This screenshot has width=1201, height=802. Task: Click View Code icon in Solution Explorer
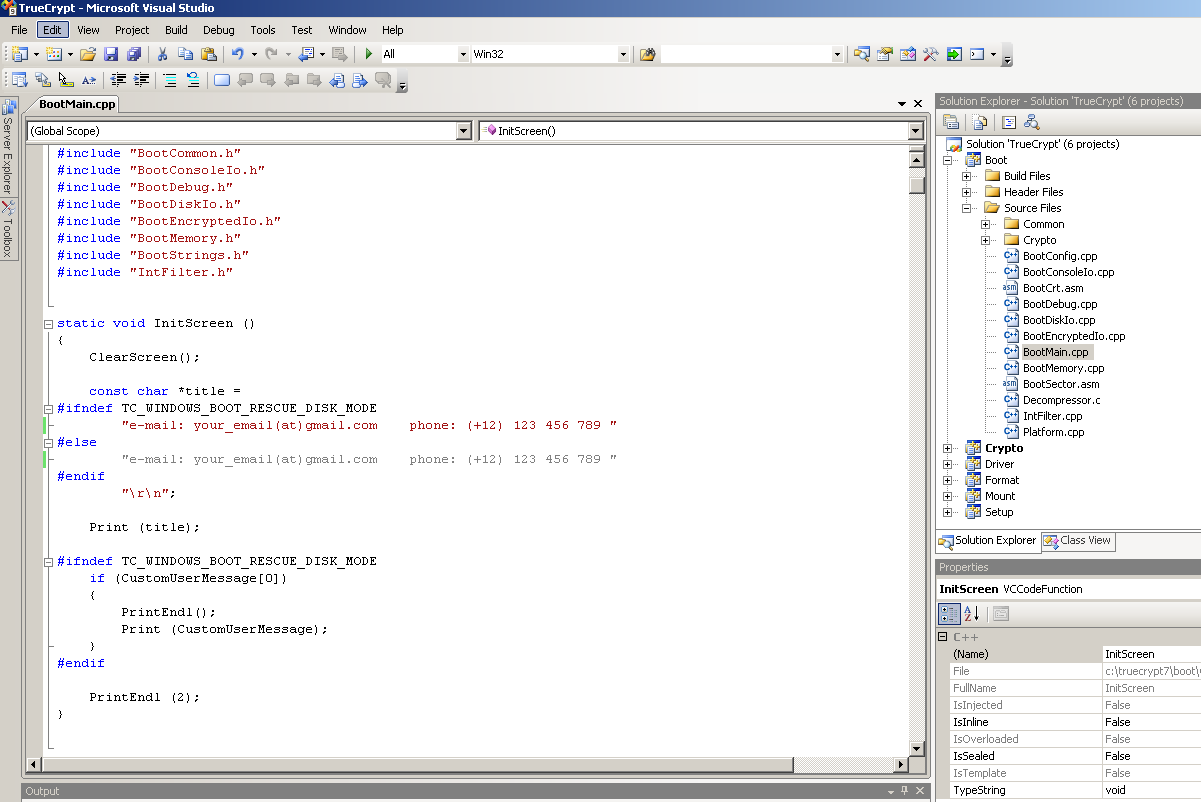pyautogui.click(x=1009, y=122)
